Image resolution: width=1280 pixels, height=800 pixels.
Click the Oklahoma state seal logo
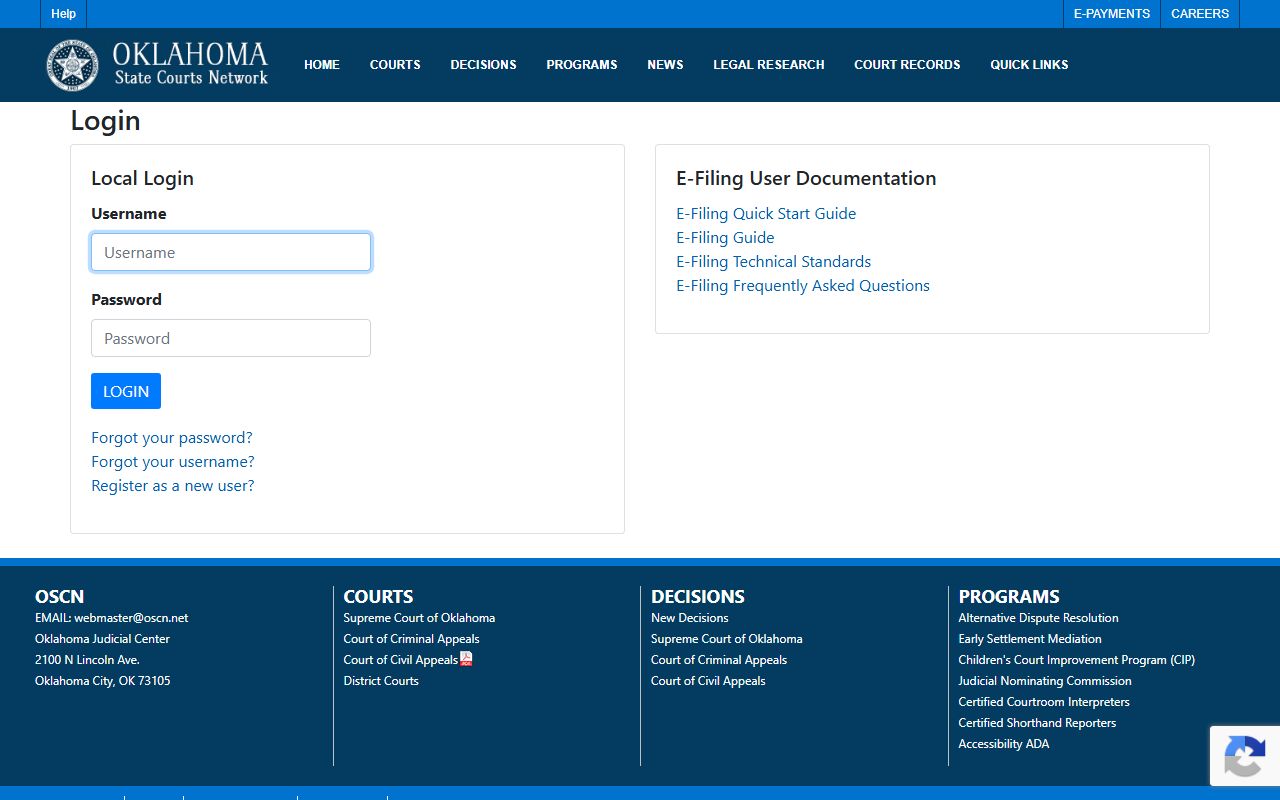(72, 65)
